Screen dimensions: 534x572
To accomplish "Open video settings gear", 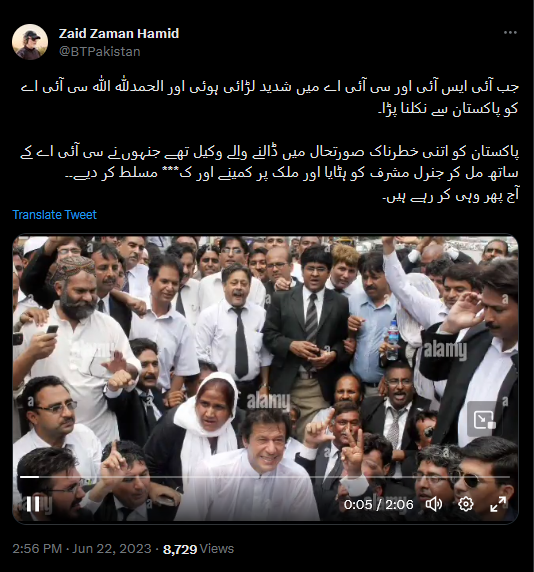I will pyautogui.click(x=465, y=504).
